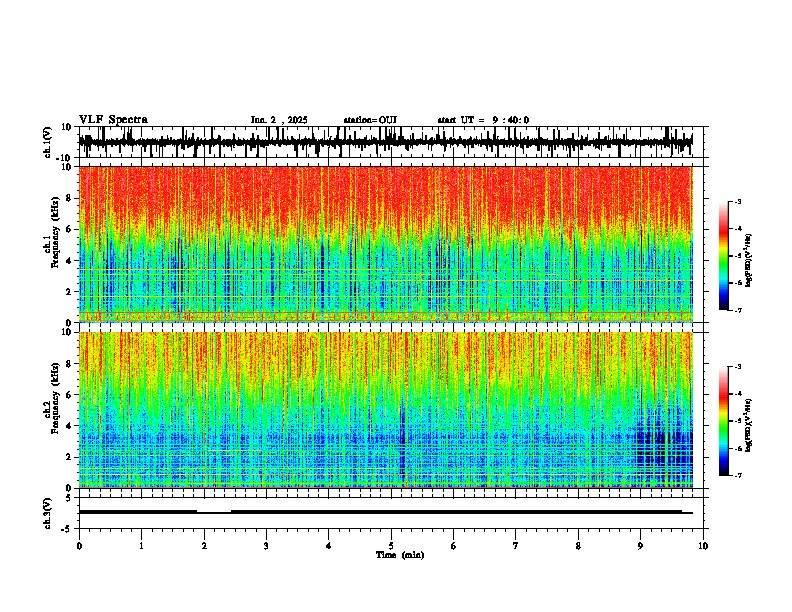This screenshot has height=612, width=792.
Task: Click the '3' tick on the time axis
Action: tap(266, 546)
